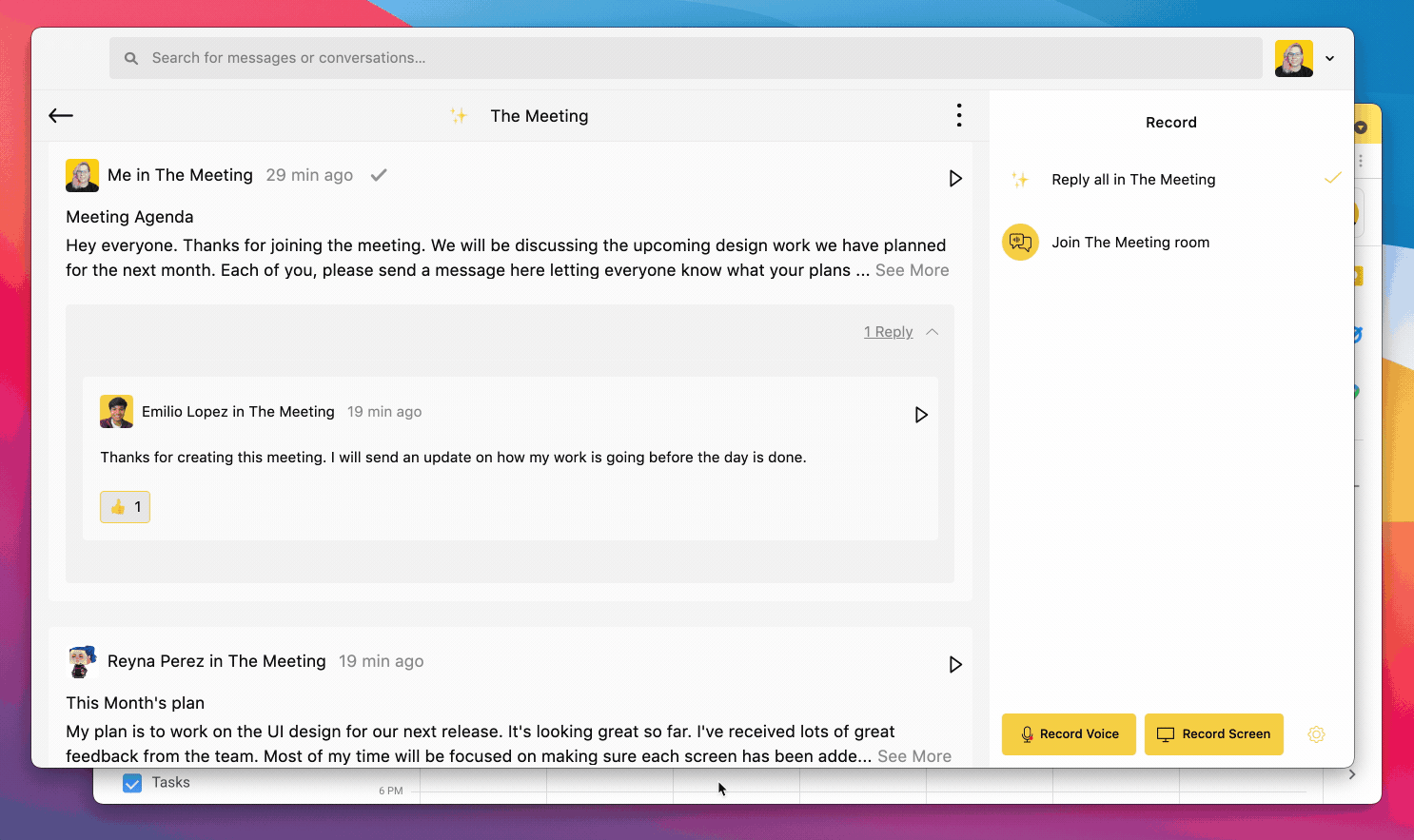Expand the profile avatar dropdown

coord(1329,58)
